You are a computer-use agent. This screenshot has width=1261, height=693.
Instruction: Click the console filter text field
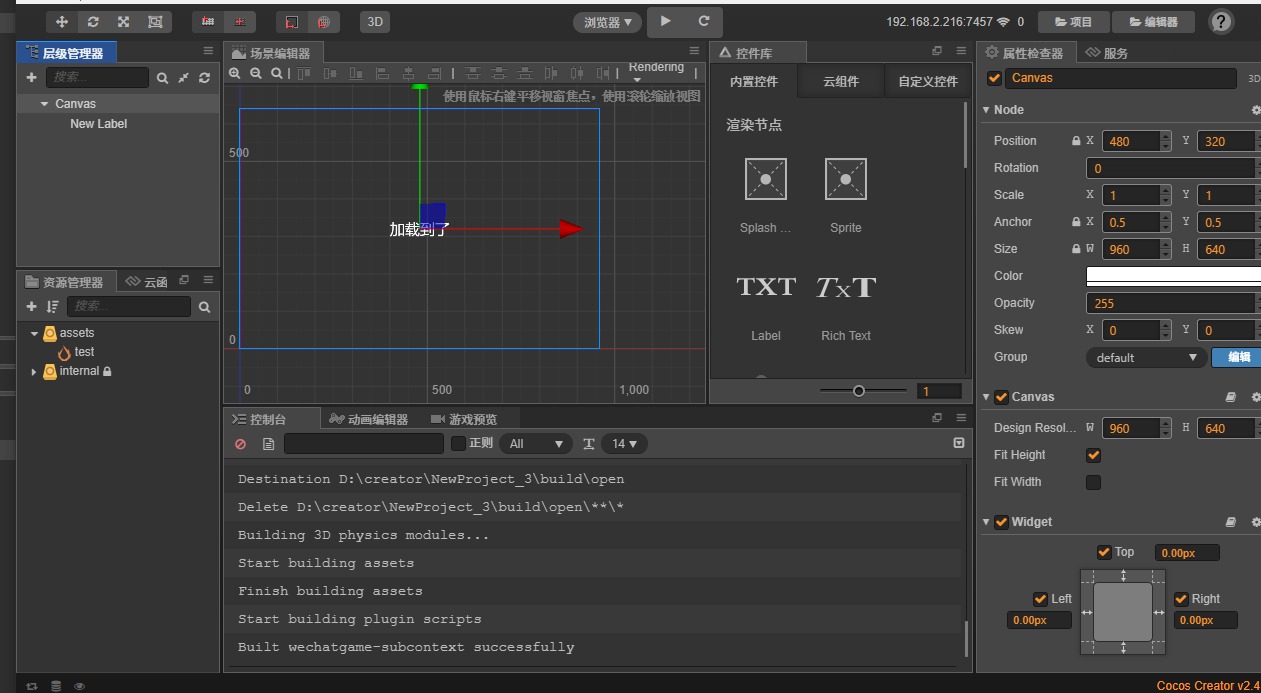click(364, 443)
